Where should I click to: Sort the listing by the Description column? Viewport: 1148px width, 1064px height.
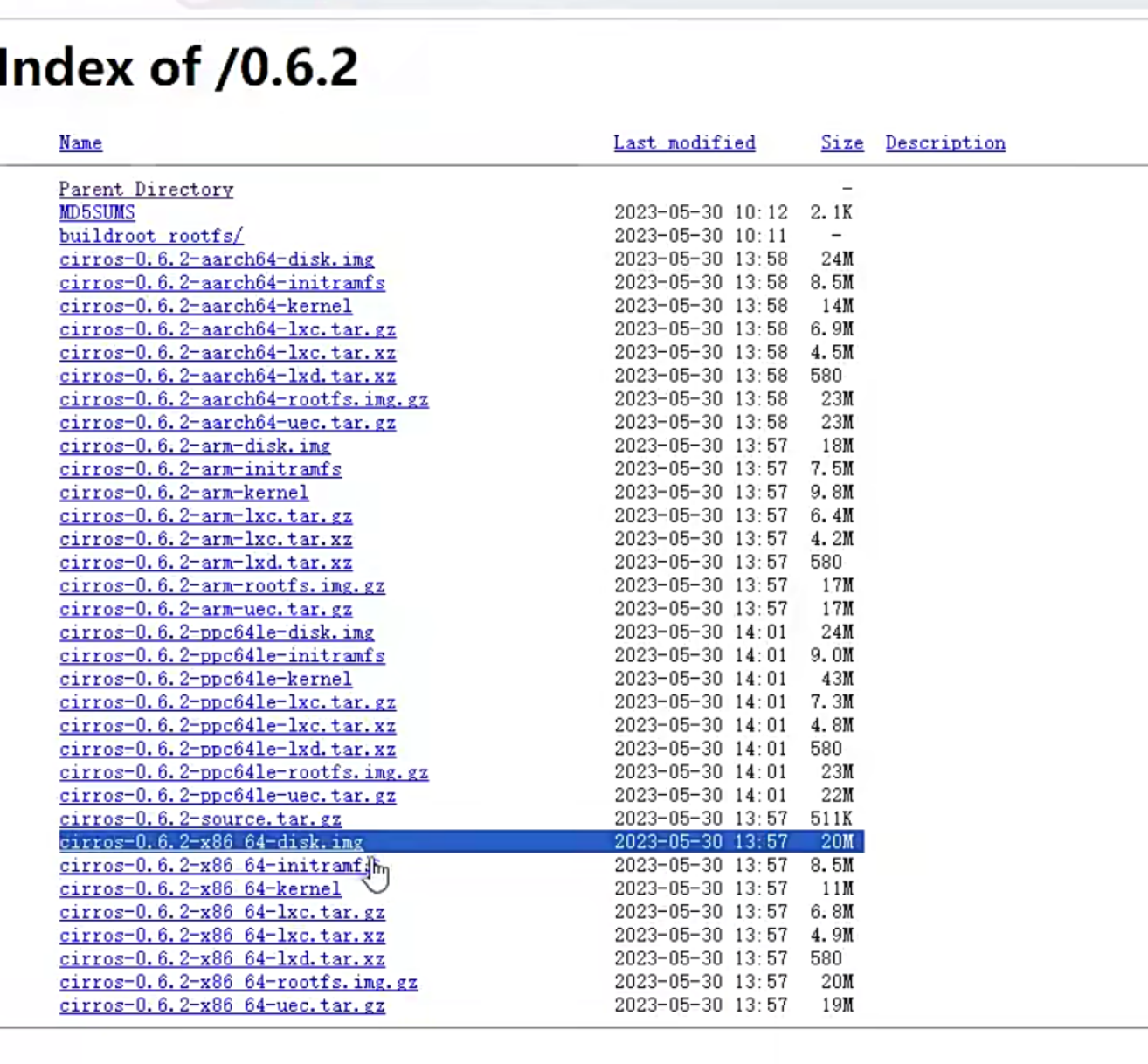[945, 142]
